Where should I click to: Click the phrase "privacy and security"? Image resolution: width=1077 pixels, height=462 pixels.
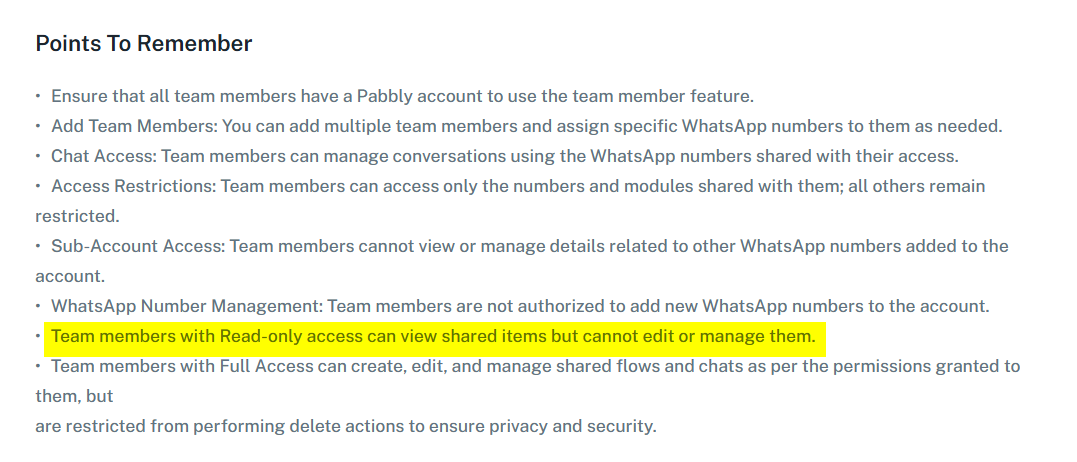[x=578, y=426]
